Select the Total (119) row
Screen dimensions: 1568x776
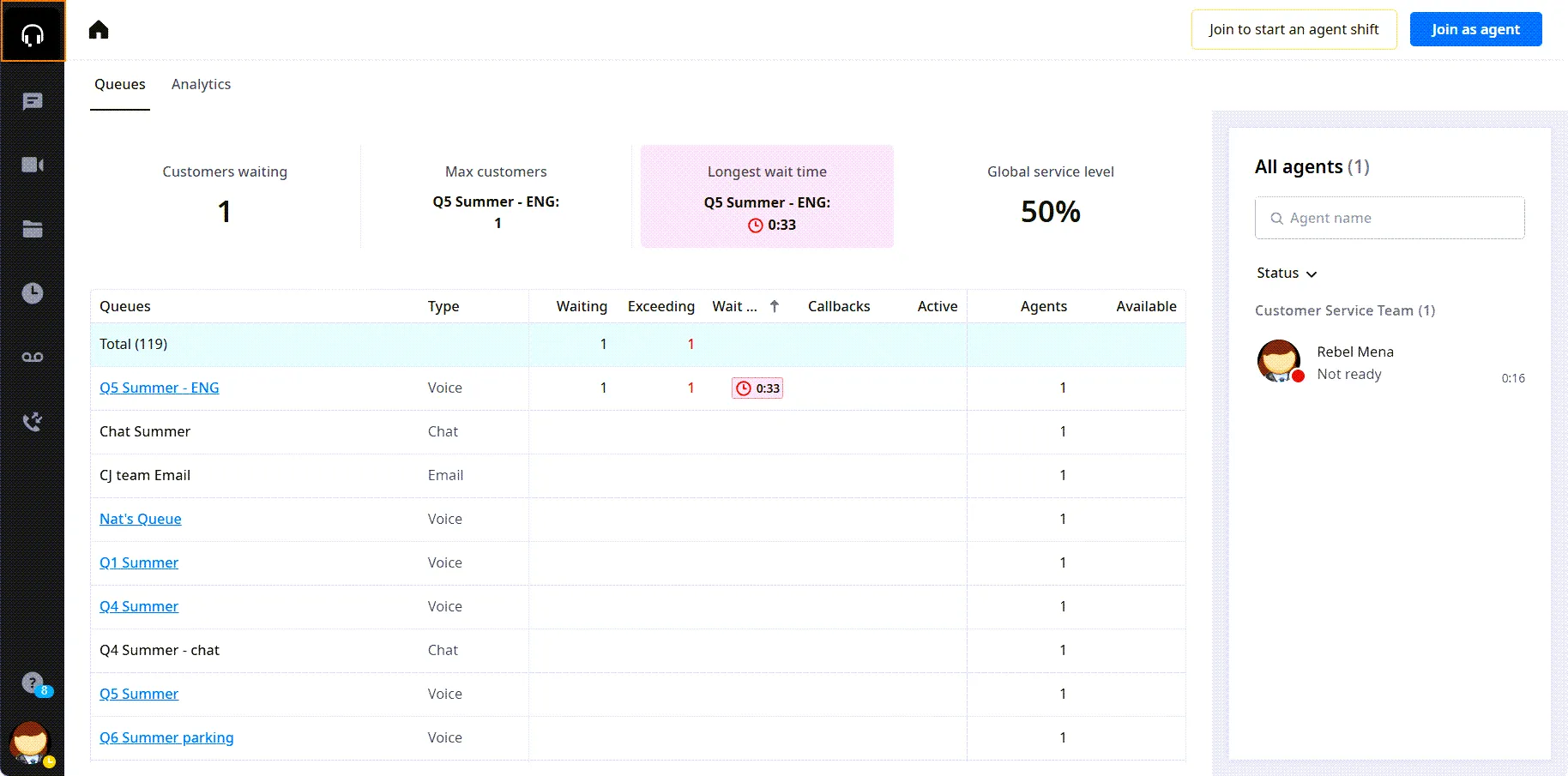638,344
